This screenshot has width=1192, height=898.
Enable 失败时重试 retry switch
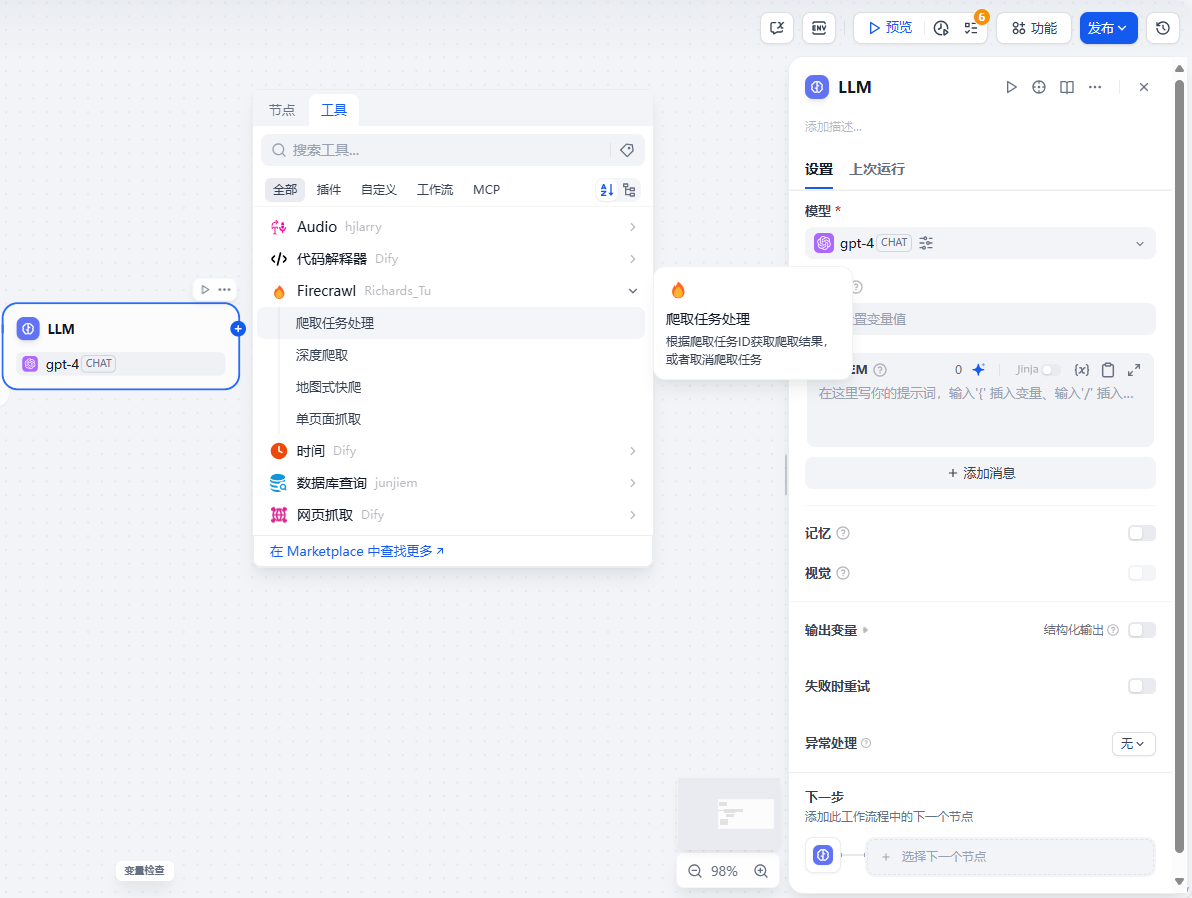tap(1142, 686)
